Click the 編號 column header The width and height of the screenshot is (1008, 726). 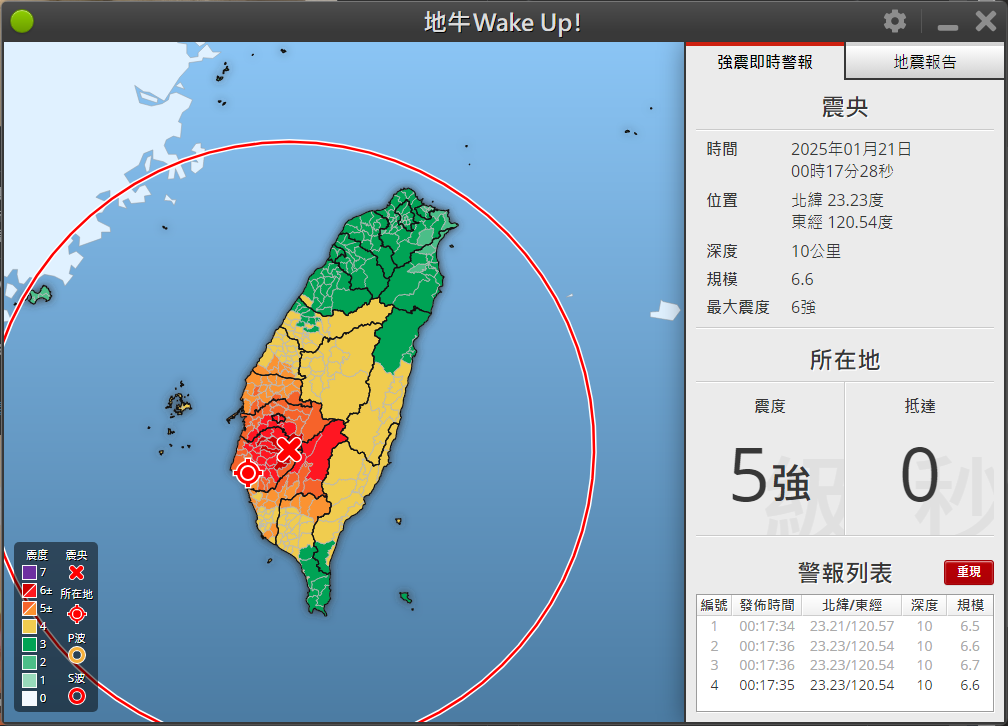point(714,605)
